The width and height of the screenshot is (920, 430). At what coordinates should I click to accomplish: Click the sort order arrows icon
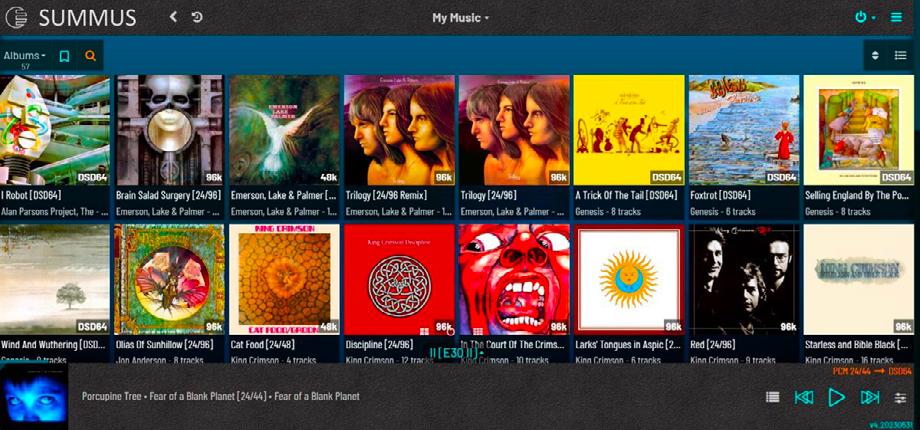tap(875, 55)
